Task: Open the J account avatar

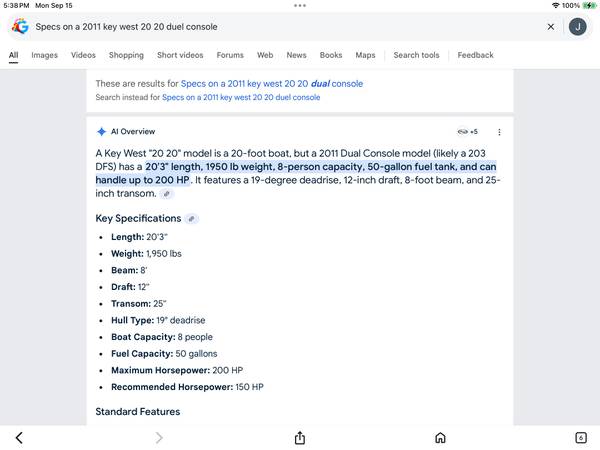Action: (x=577, y=27)
